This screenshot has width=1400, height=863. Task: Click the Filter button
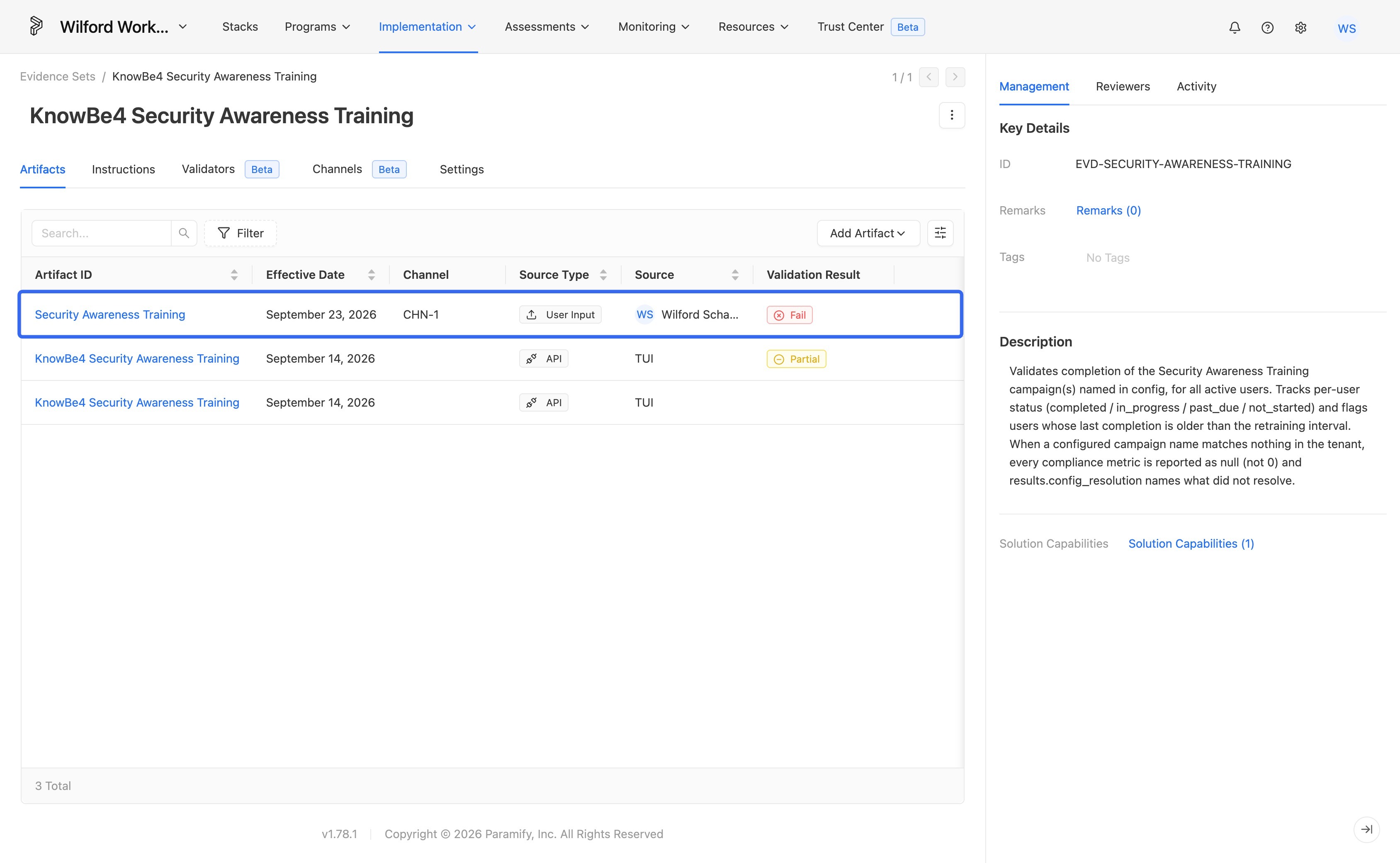240,233
